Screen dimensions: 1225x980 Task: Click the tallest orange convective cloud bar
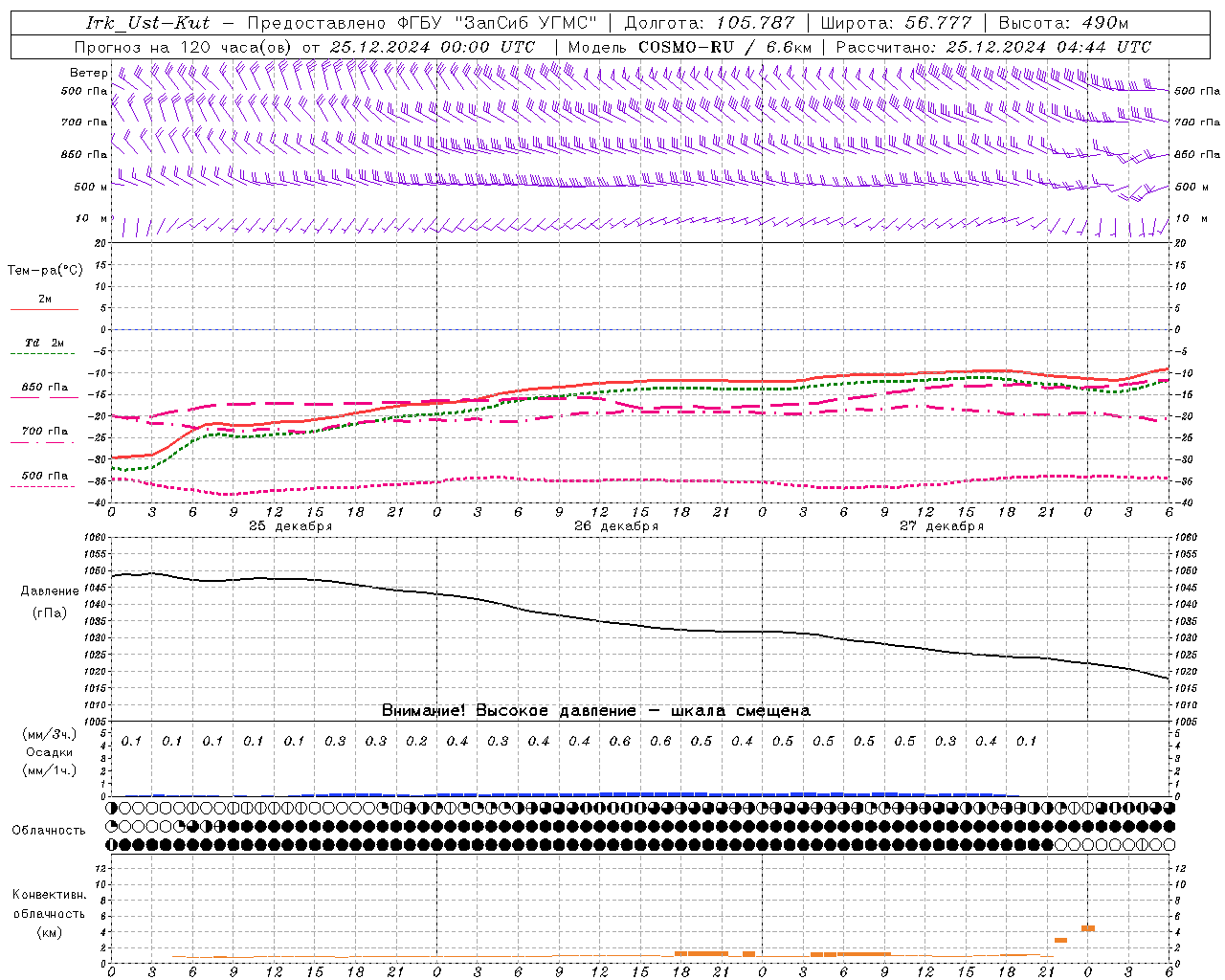(1087, 928)
